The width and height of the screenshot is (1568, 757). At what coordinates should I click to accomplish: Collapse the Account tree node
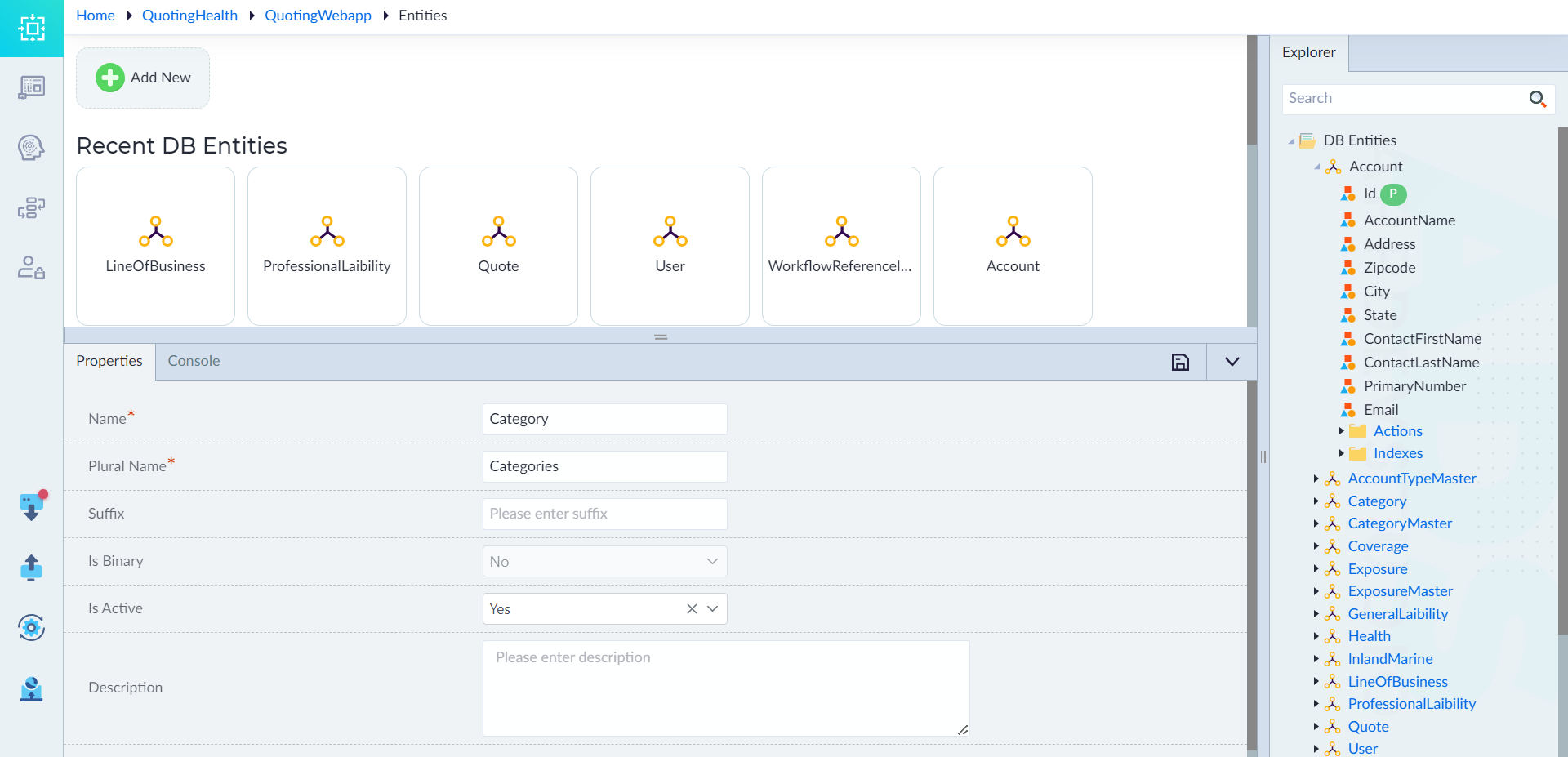(1316, 167)
